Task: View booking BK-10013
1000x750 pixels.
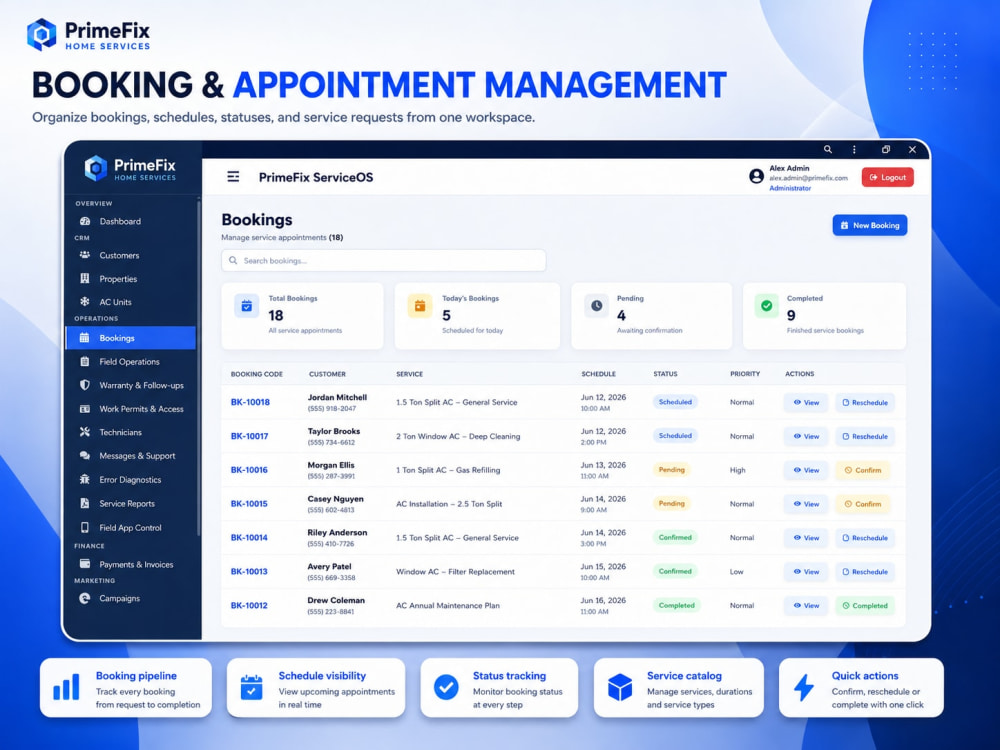Action: pos(806,571)
